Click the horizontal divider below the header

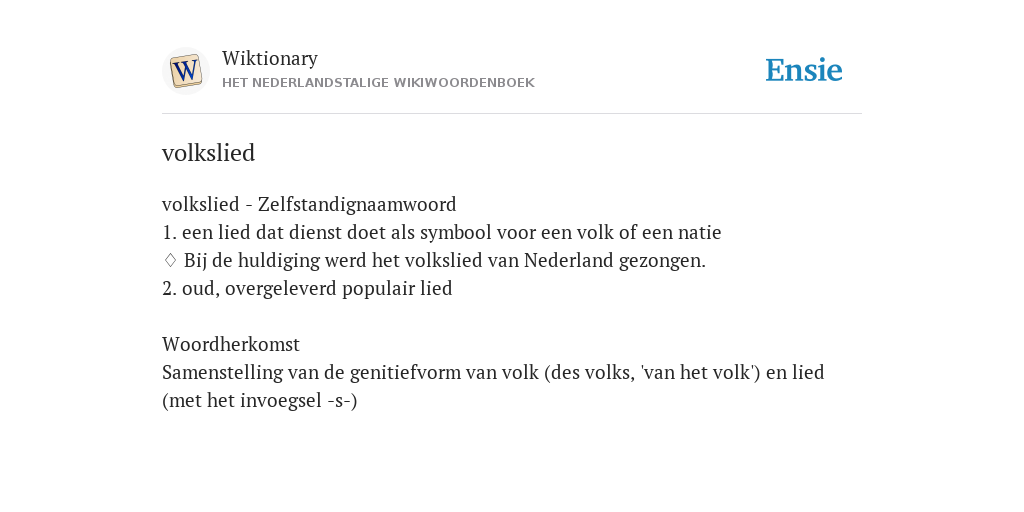click(x=512, y=114)
